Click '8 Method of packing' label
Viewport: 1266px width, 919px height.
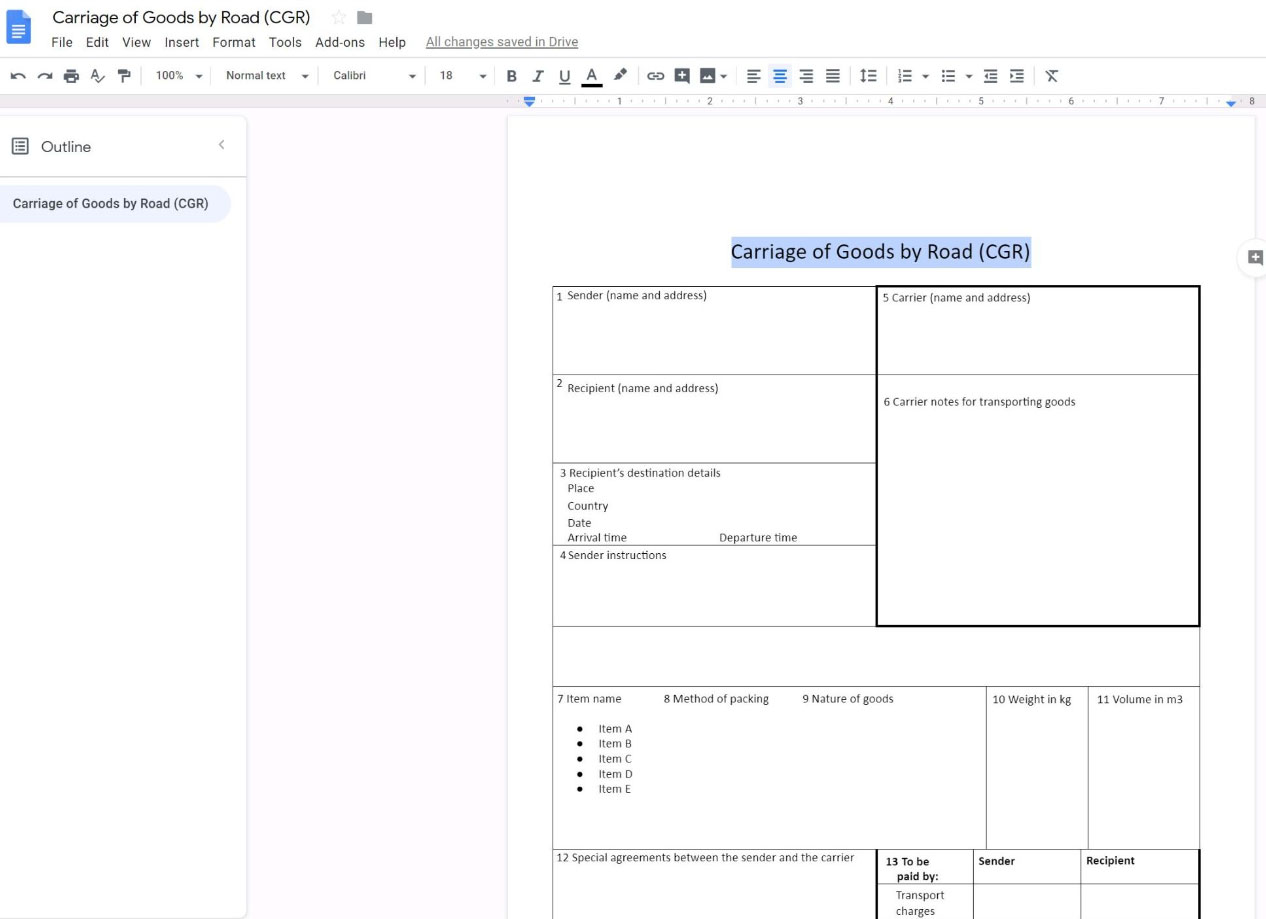pos(716,699)
